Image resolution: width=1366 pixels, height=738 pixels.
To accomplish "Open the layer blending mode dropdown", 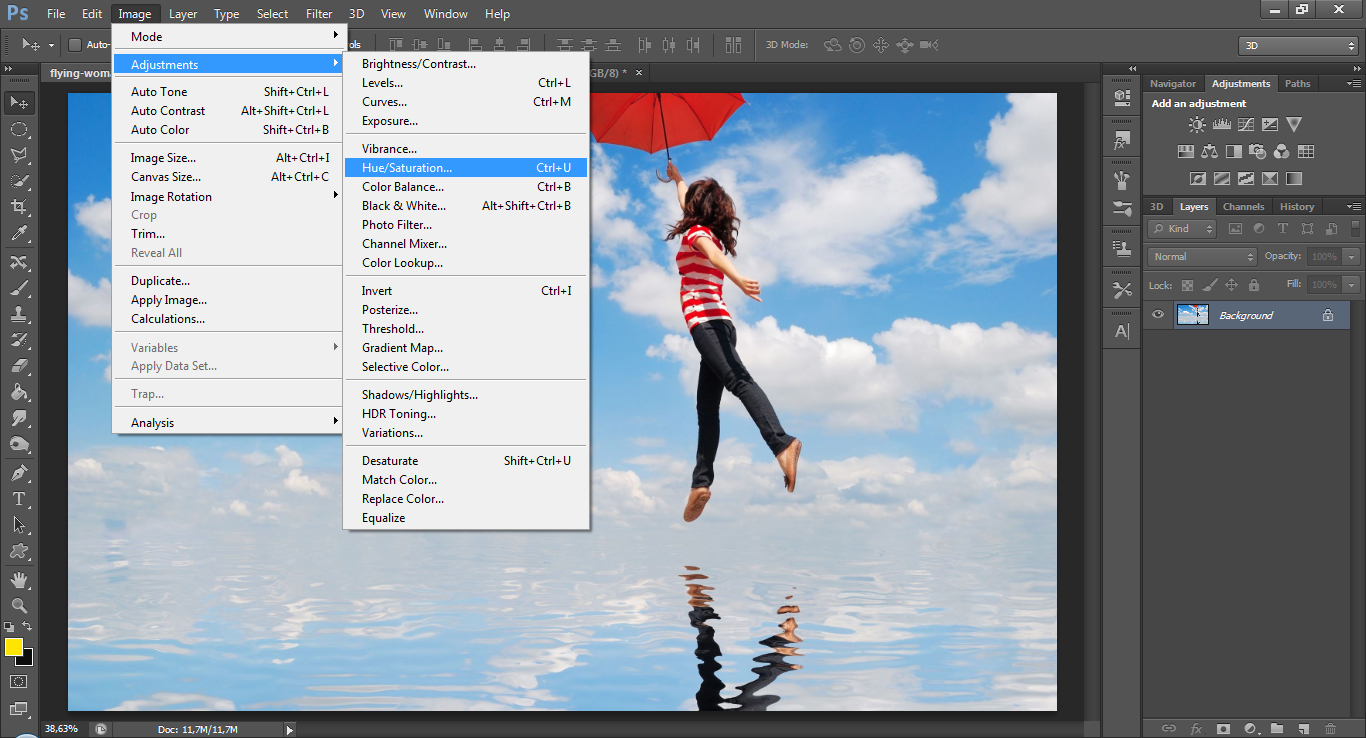I will click(x=1201, y=256).
